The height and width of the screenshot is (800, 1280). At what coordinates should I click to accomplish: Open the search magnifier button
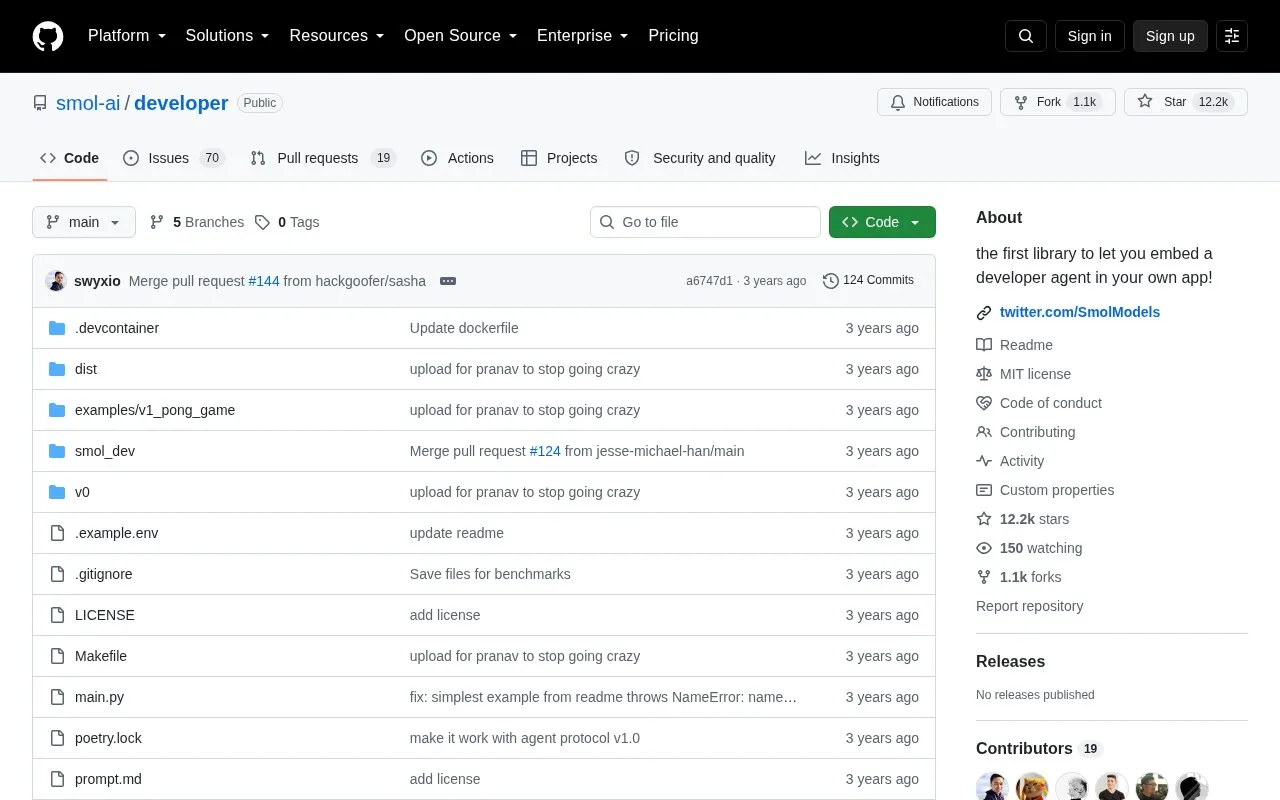tap(1026, 36)
